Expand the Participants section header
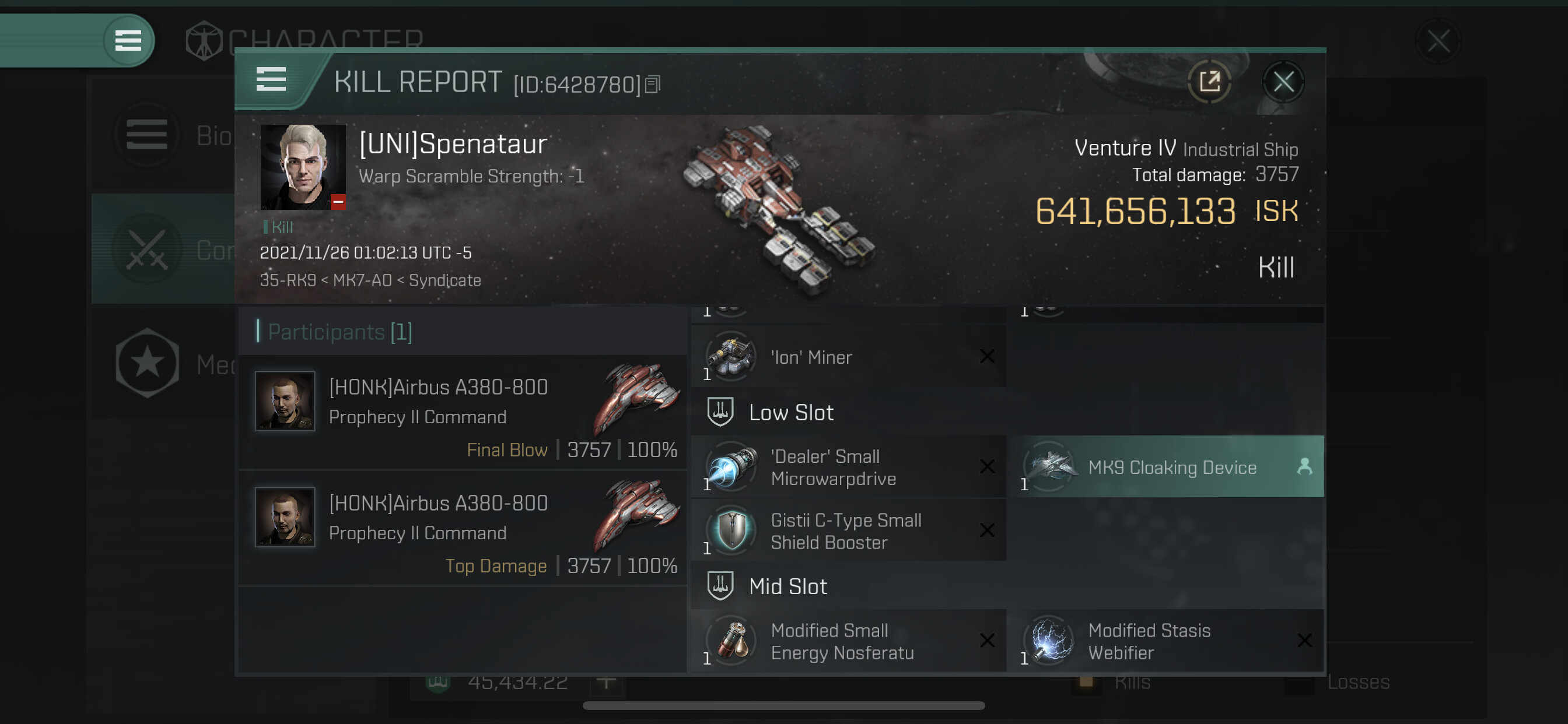 click(339, 332)
